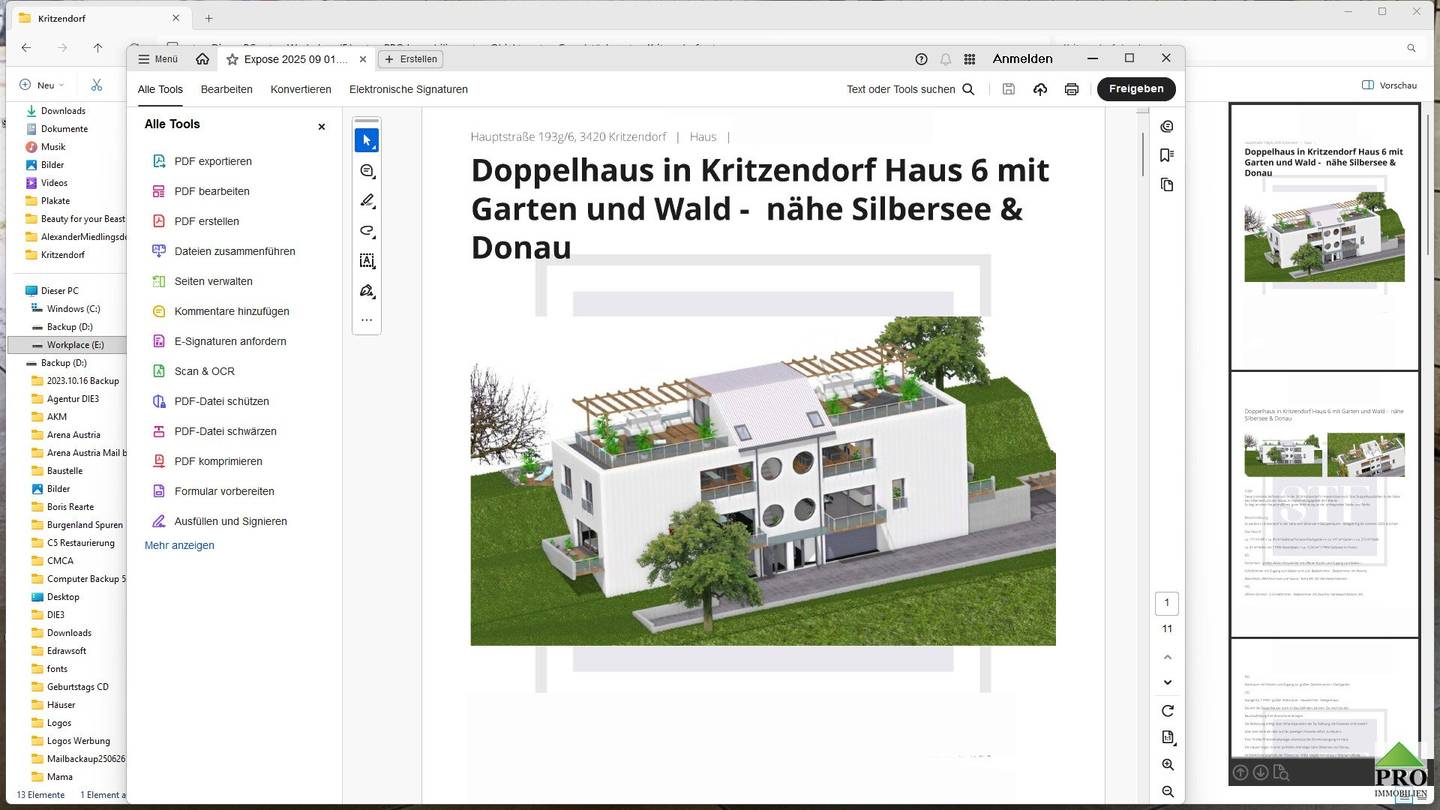Open Scan & OCR tool
Viewport: 1440px width, 810px height.
[x=204, y=371]
